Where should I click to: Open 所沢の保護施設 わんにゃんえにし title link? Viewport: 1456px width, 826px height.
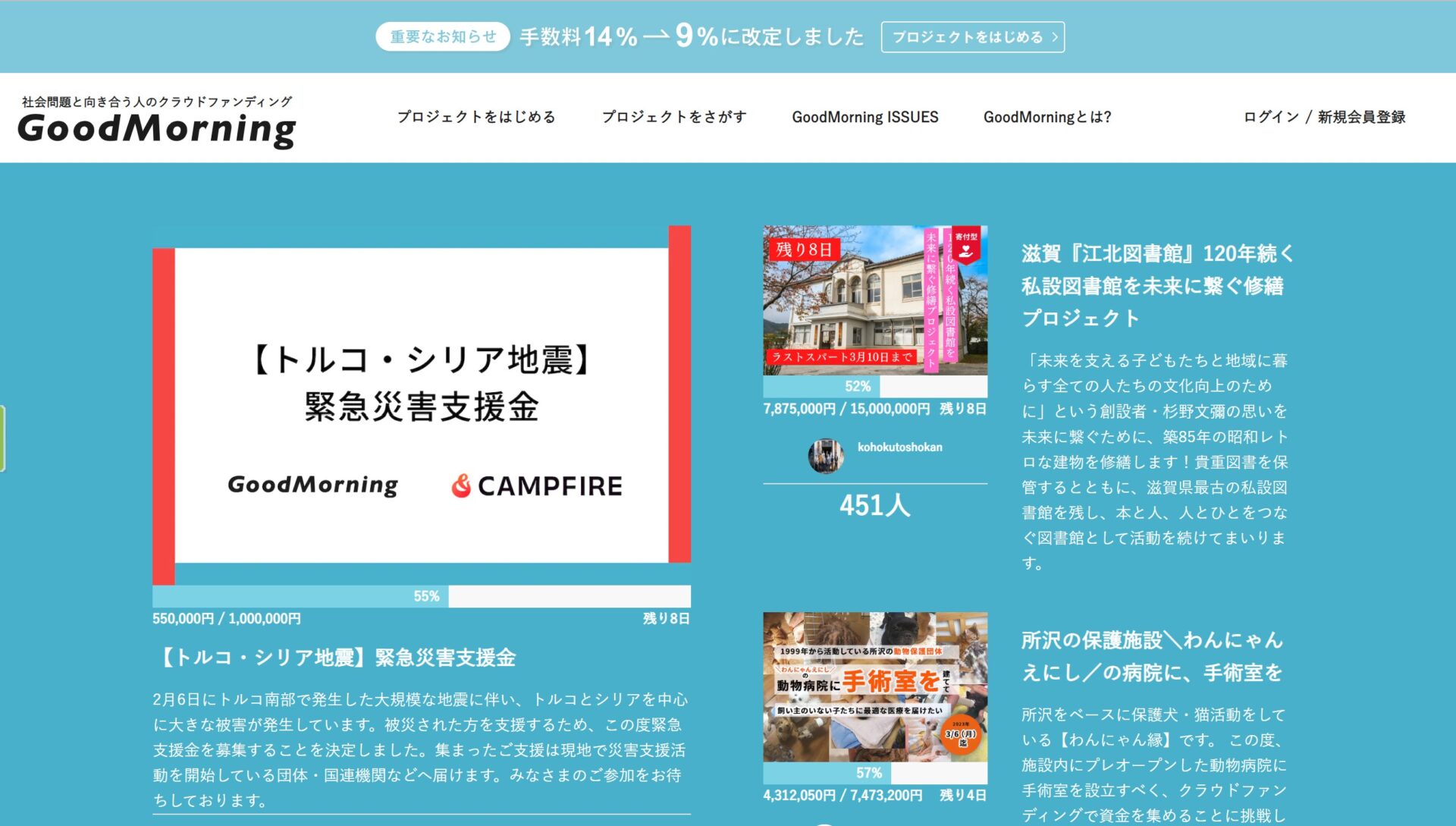pos(1152,656)
